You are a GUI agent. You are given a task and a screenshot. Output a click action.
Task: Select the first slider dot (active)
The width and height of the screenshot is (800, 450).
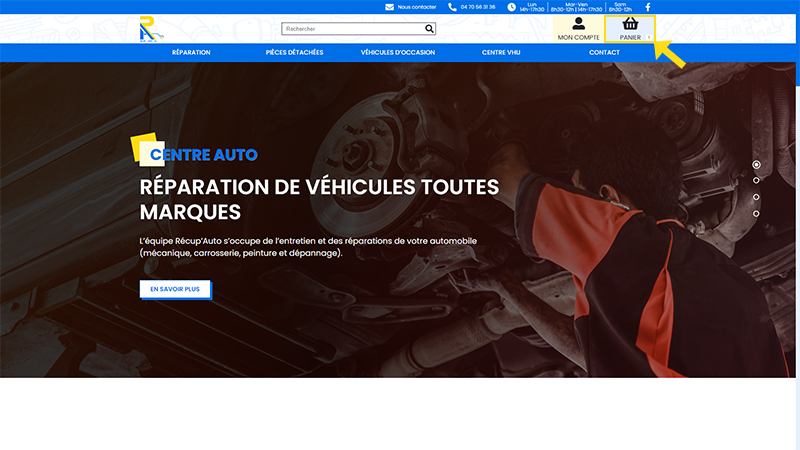pyautogui.click(x=756, y=164)
